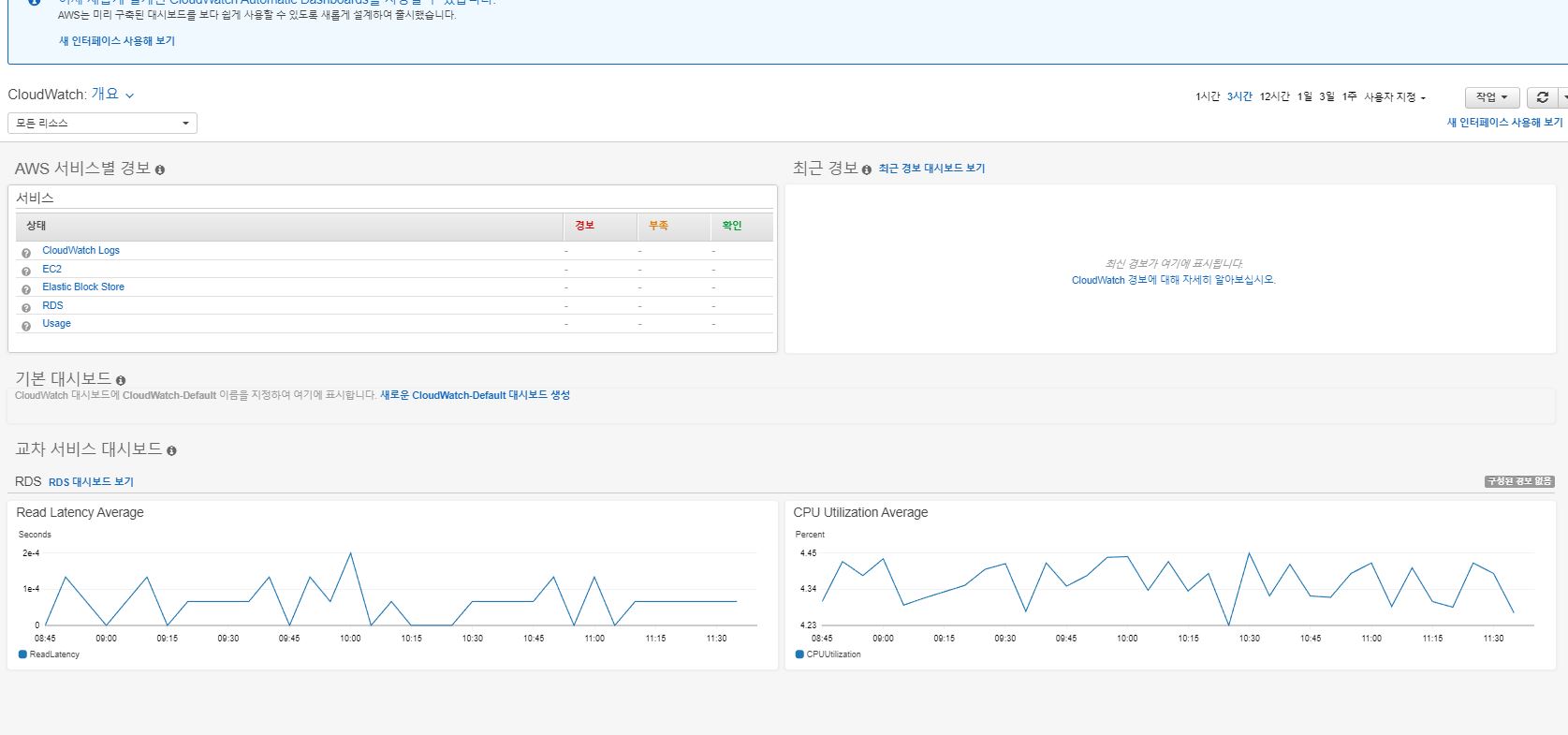This screenshot has height=735, width=1568.
Task: Click the Read Latency Average chart title
Action: coord(80,513)
